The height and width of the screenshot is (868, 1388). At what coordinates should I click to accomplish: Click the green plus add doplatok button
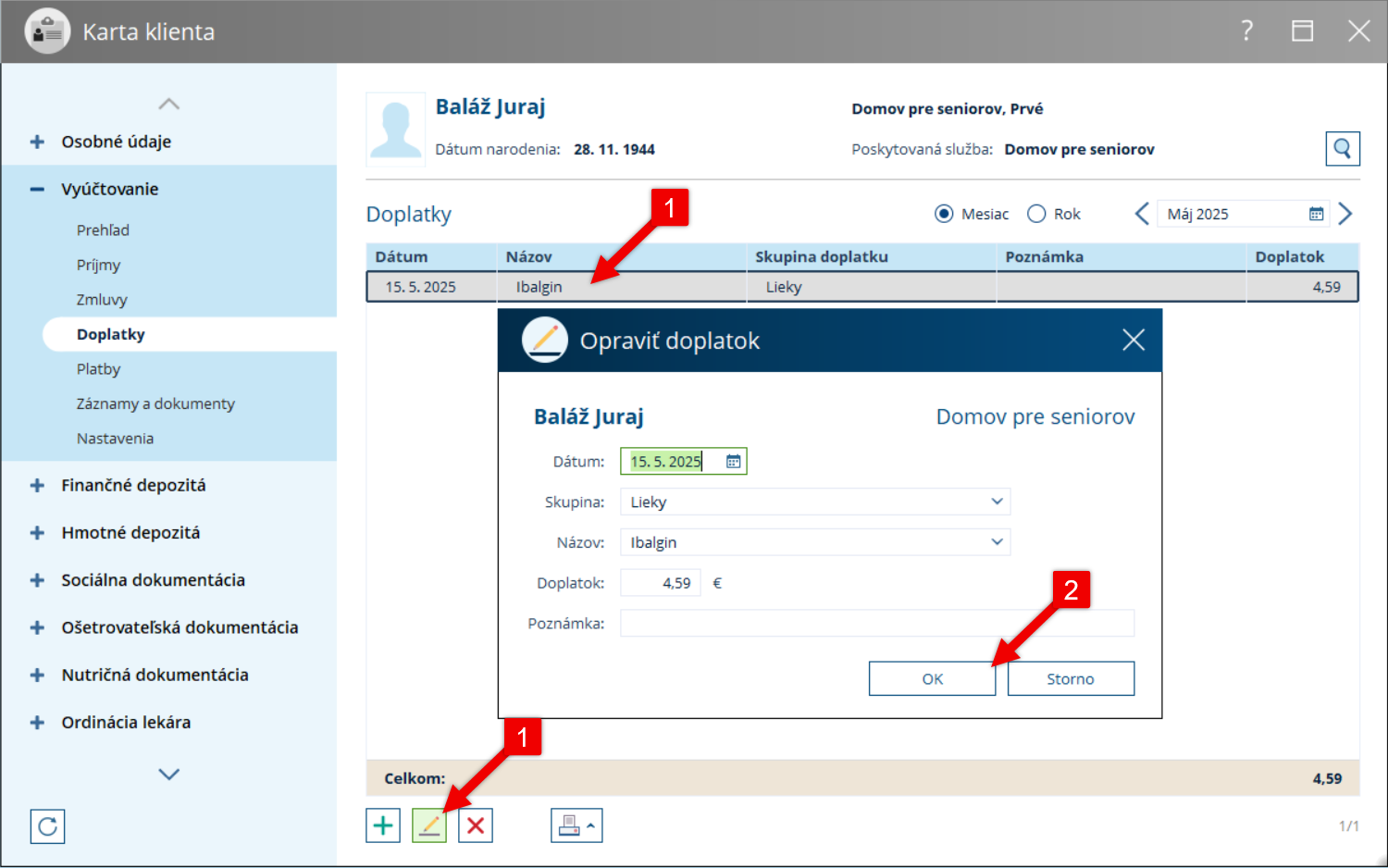(383, 825)
